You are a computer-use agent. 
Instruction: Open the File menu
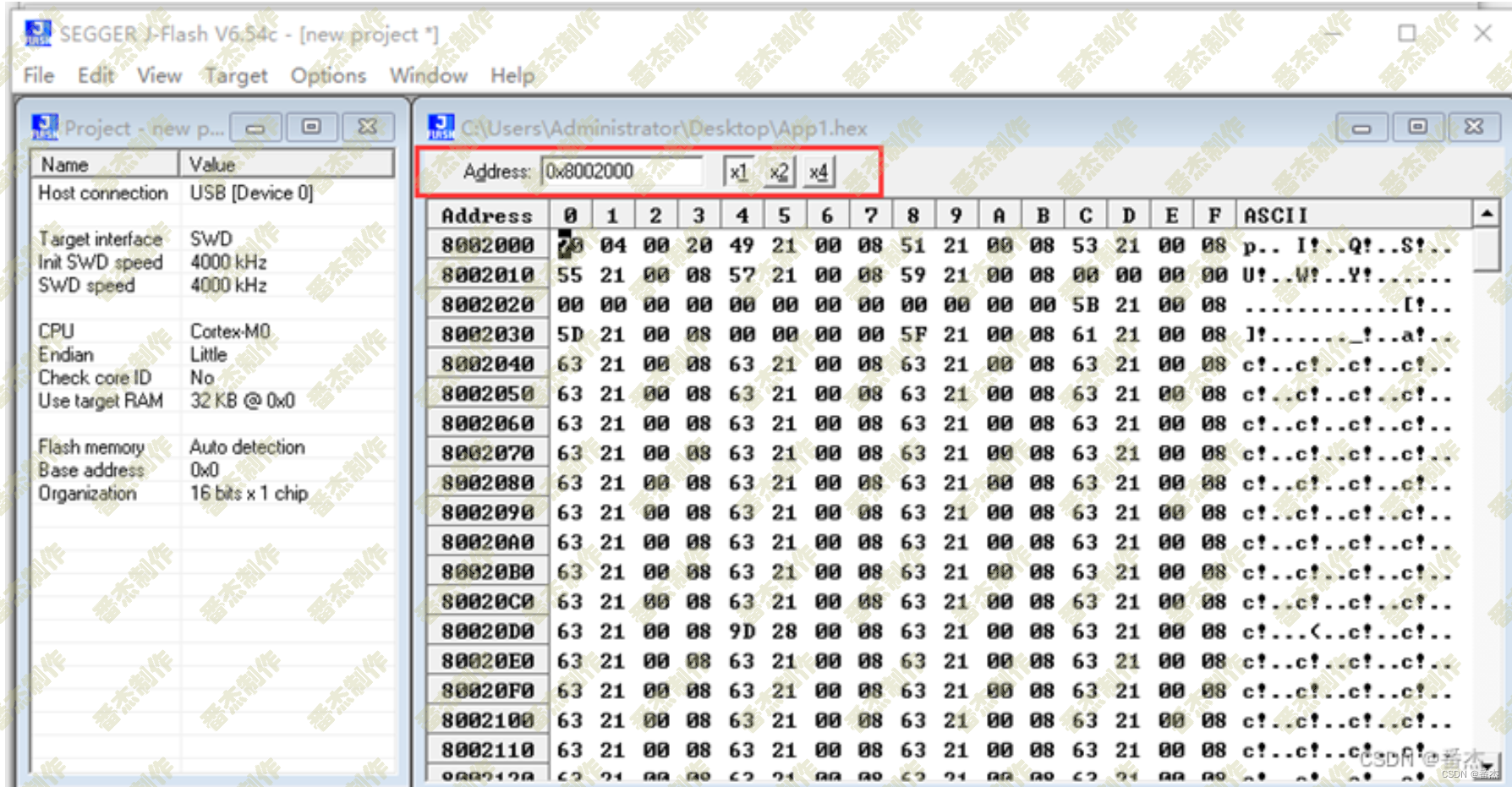(39, 75)
